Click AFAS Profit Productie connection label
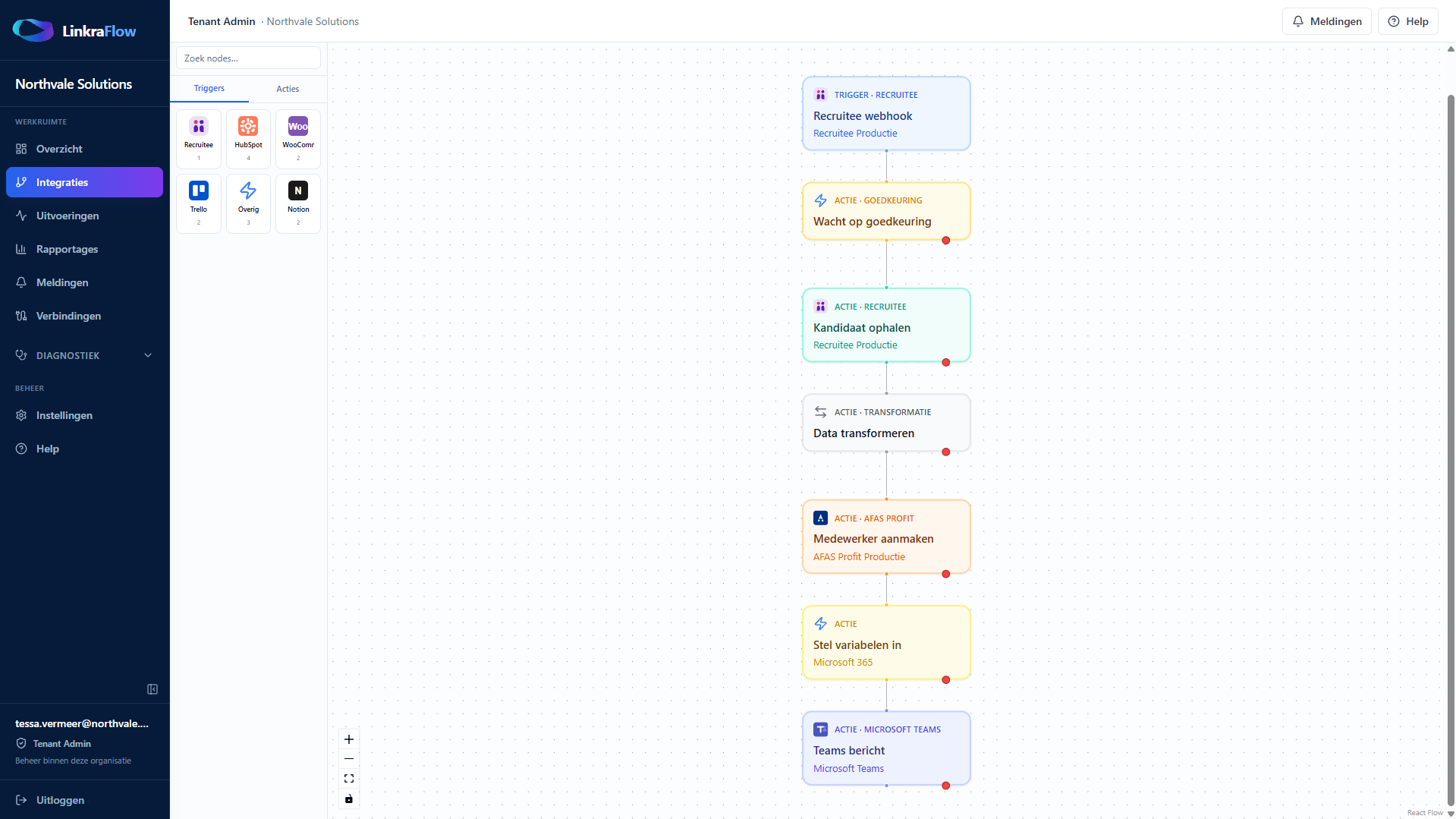 click(859, 557)
